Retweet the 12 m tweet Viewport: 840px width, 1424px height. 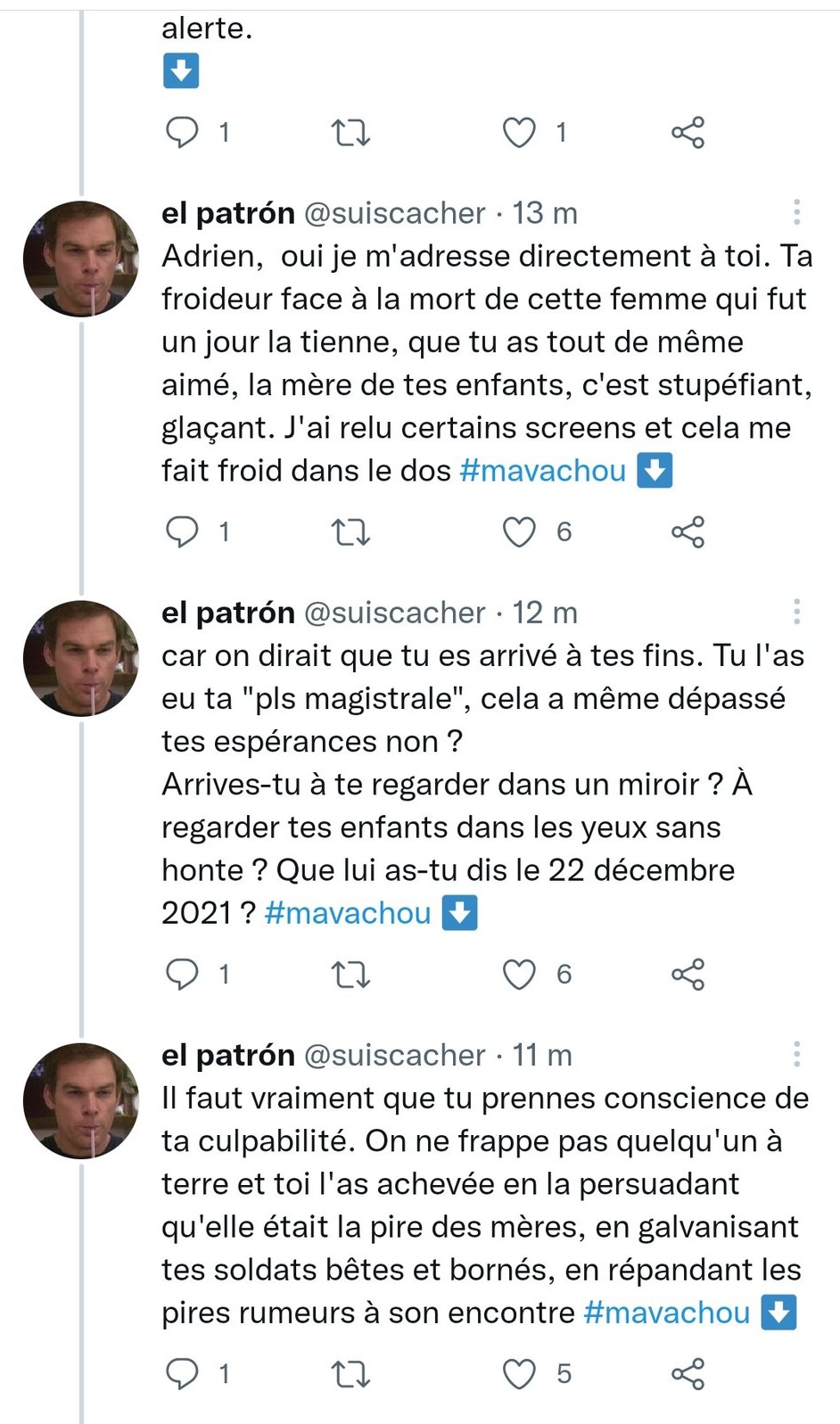350,975
